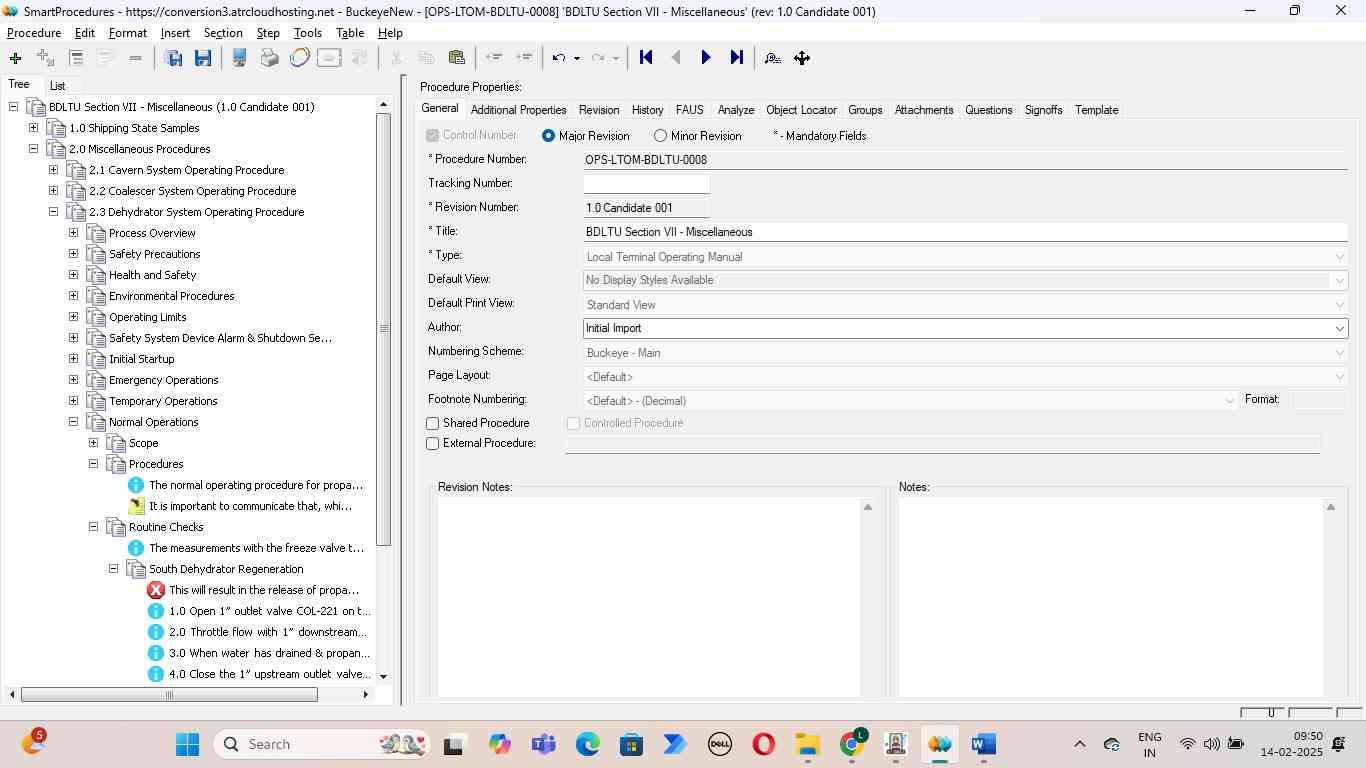Jump to first item navigation arrow
This screenshot has height=768, width=1366.
pos(646,58)
